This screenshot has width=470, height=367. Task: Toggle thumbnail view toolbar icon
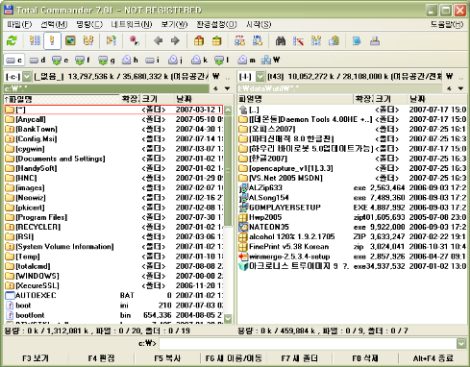70,41
